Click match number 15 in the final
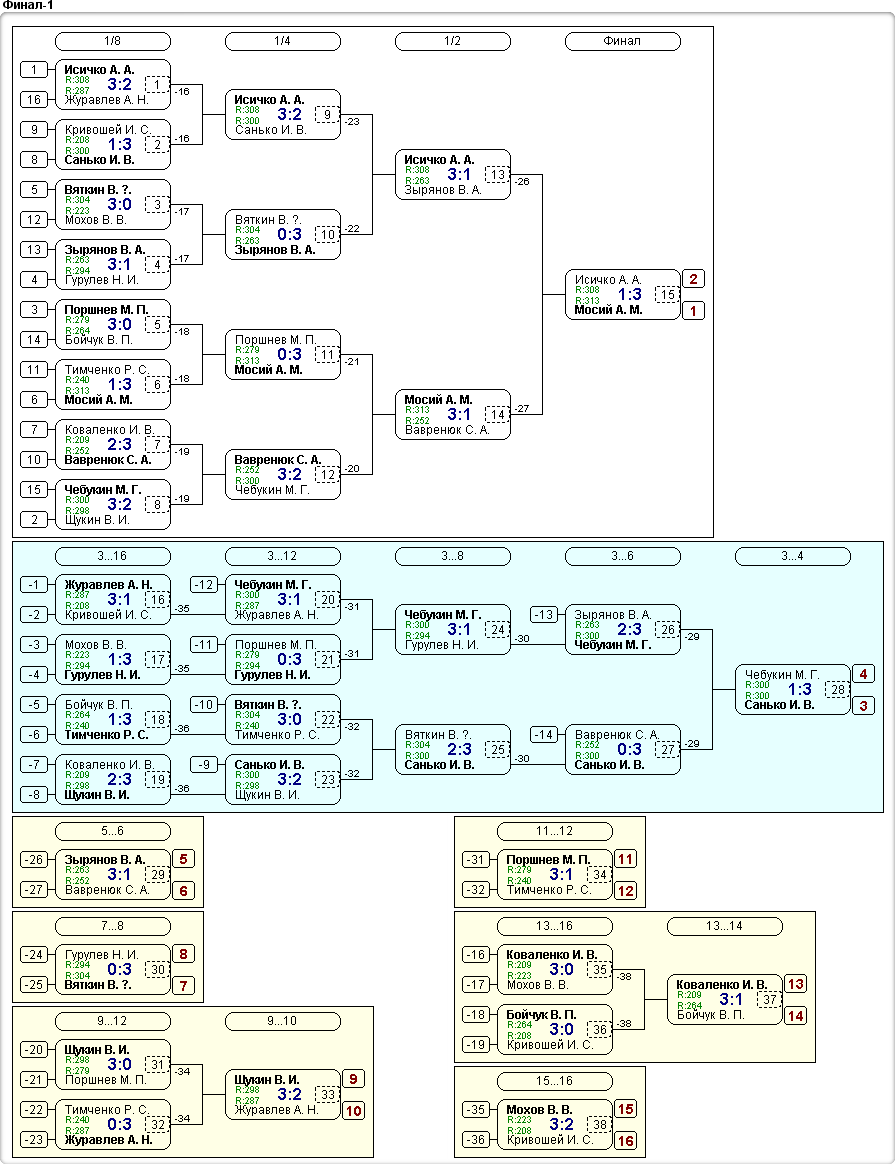The image size is (896, 1165). [x=667, y=295]
